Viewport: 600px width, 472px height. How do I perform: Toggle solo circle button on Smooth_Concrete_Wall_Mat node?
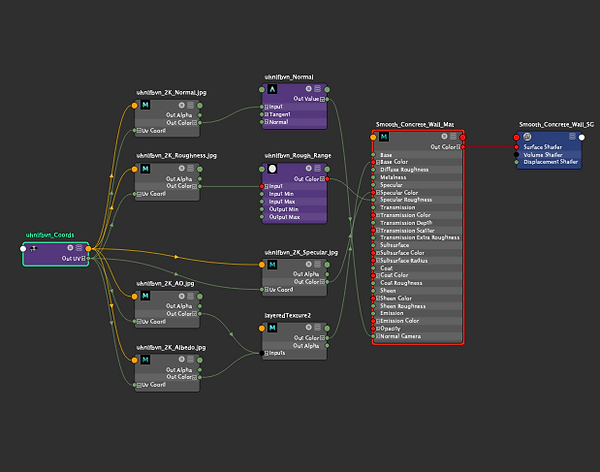444,136
